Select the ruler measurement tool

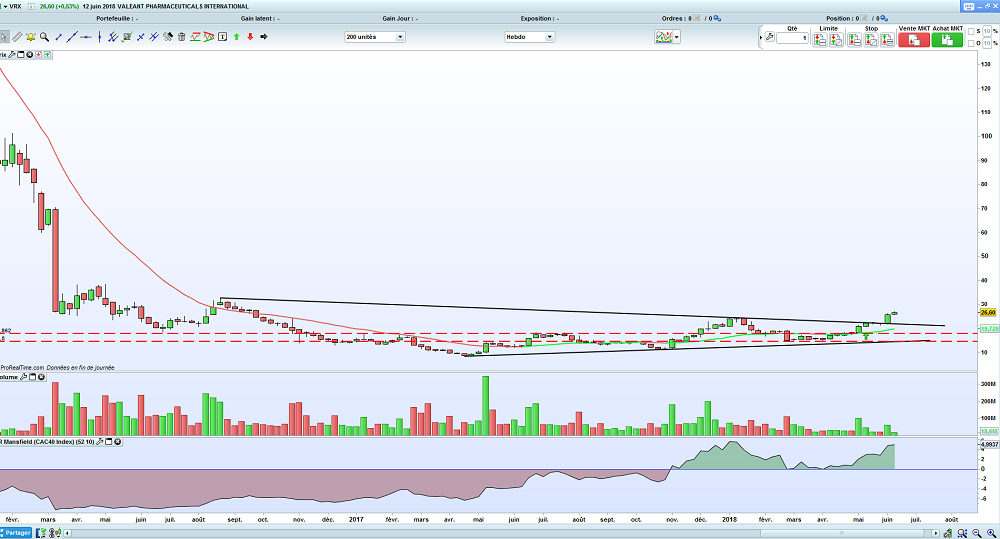pyautogui.click(x=17, y=37)
